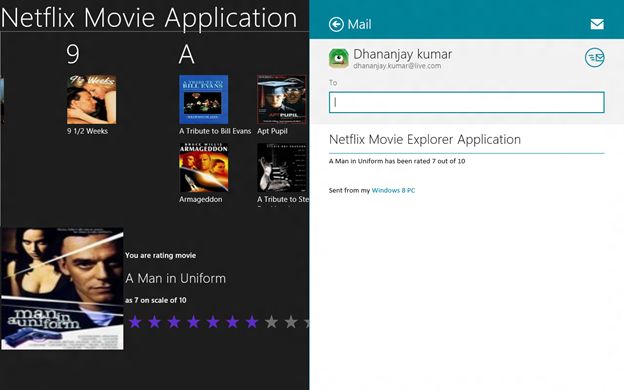Select the Armageddon movie poster
The image size is (624, 390).
[203, 168]
